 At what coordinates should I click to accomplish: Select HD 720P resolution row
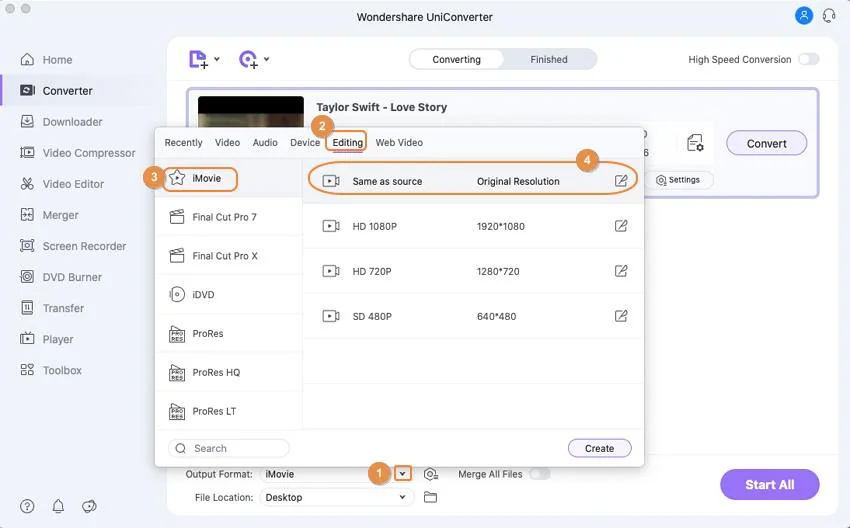pyautogui.click(x=473, y=271)
